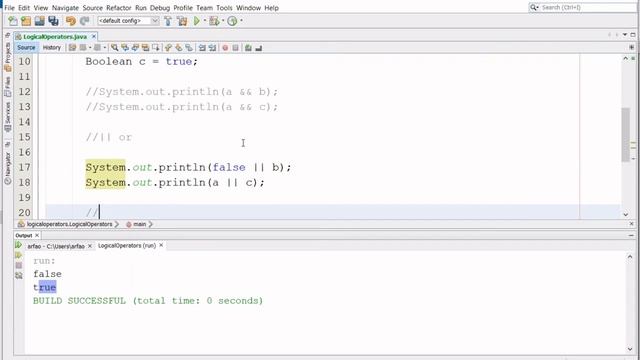
Task: Open the Files side panel
Action: 7,87
